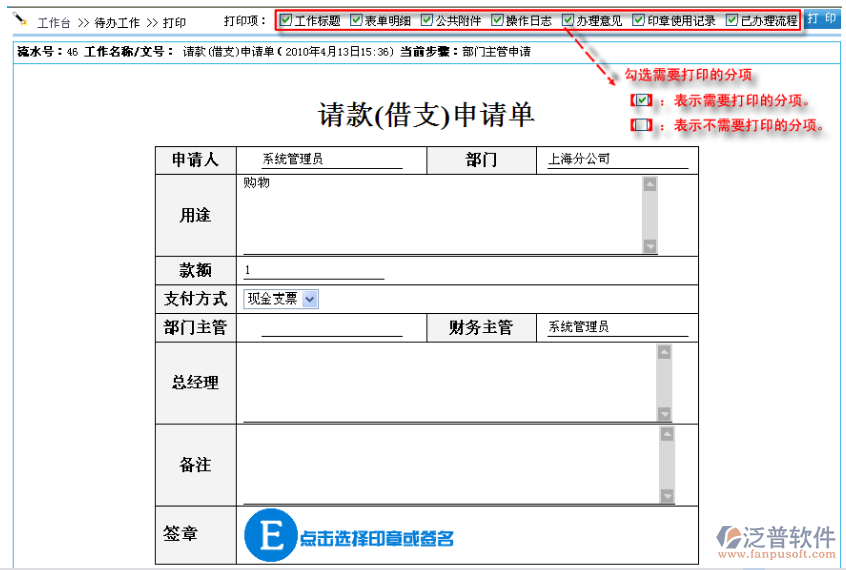
Task: Click the 打印 breadcrumb item
Action: tap(174, 23)
